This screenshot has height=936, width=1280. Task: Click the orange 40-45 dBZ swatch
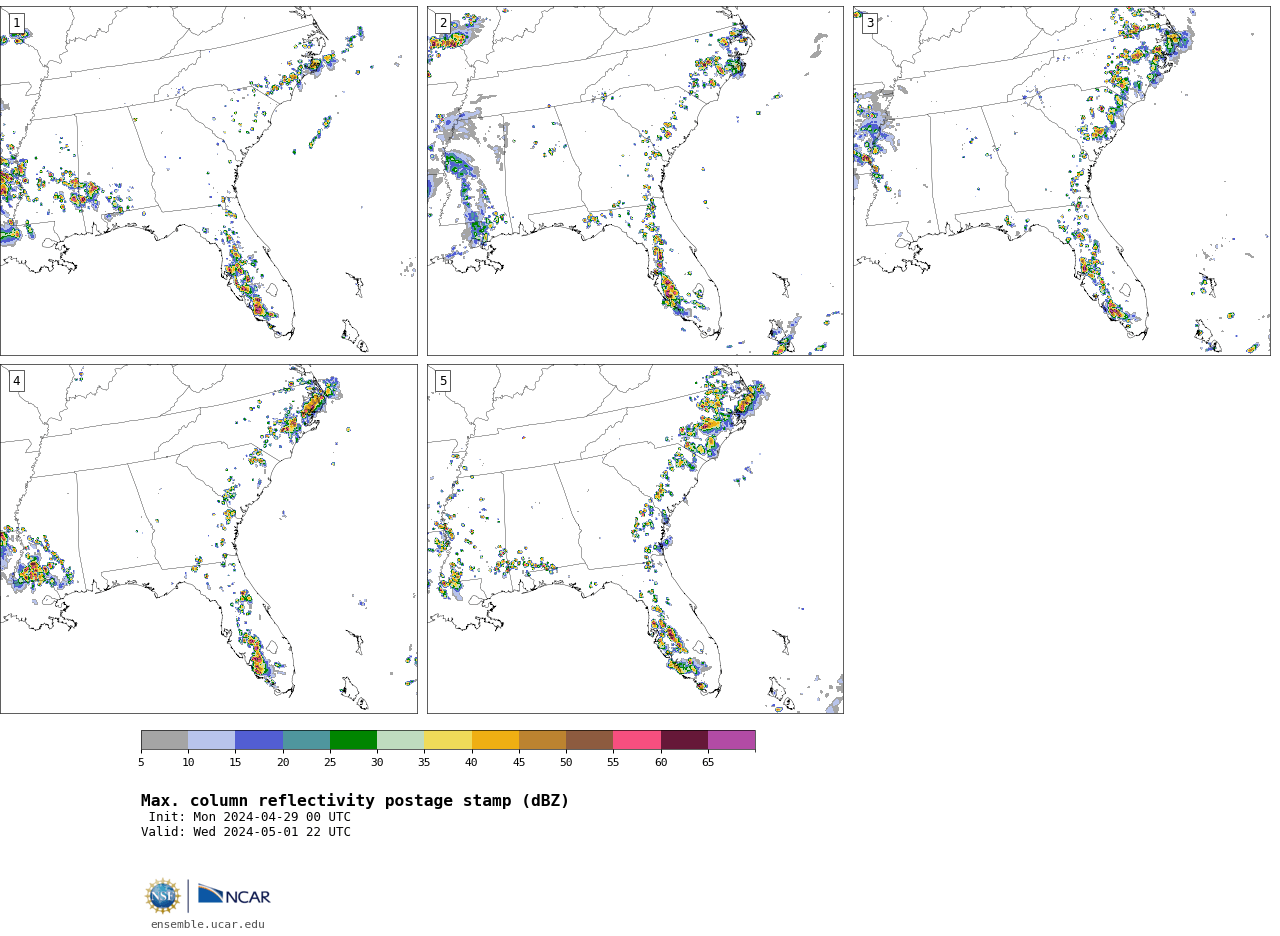coord(495,740)
